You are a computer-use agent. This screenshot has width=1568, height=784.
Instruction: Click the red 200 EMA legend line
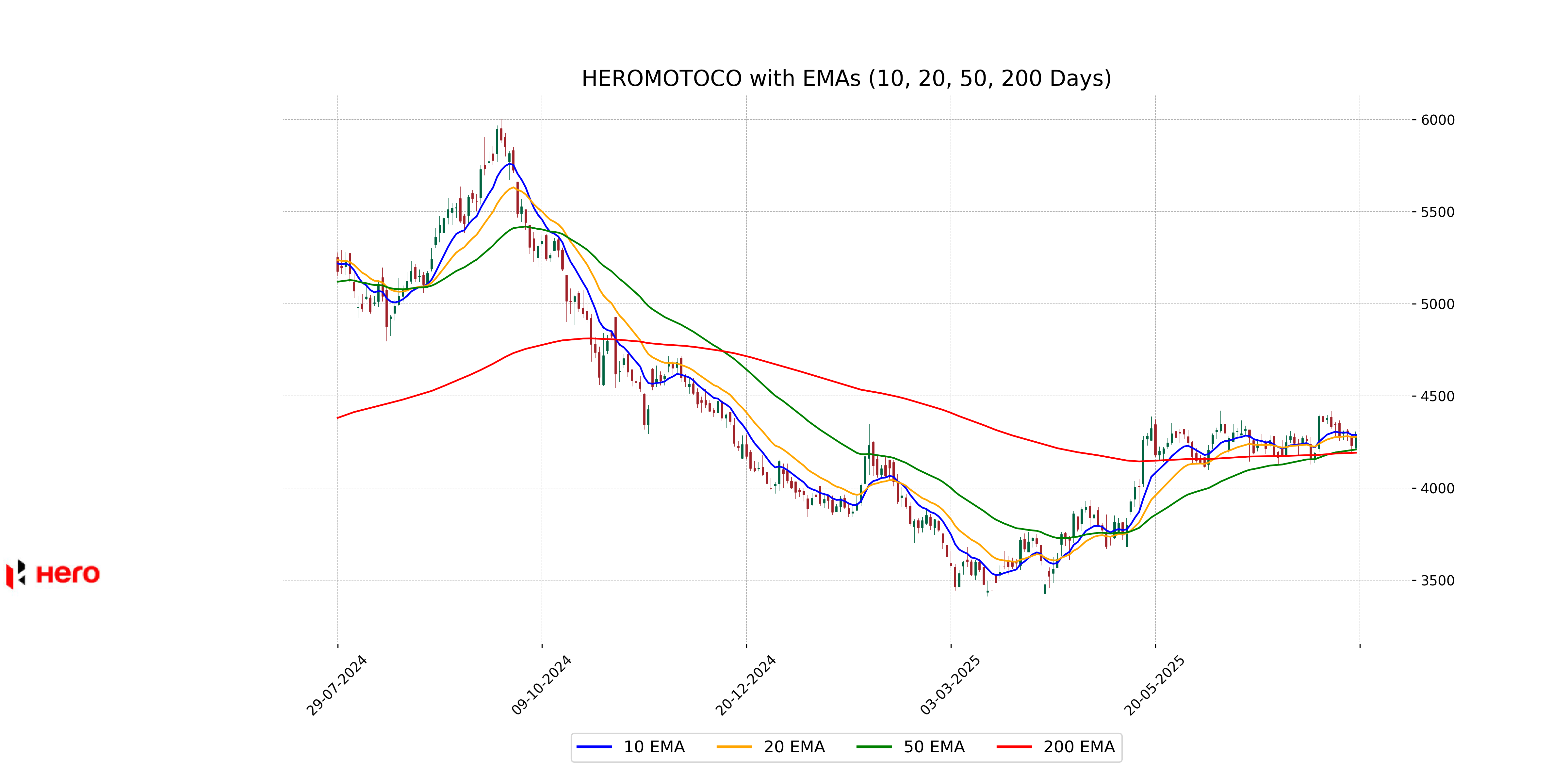[x=1013, y=747]
